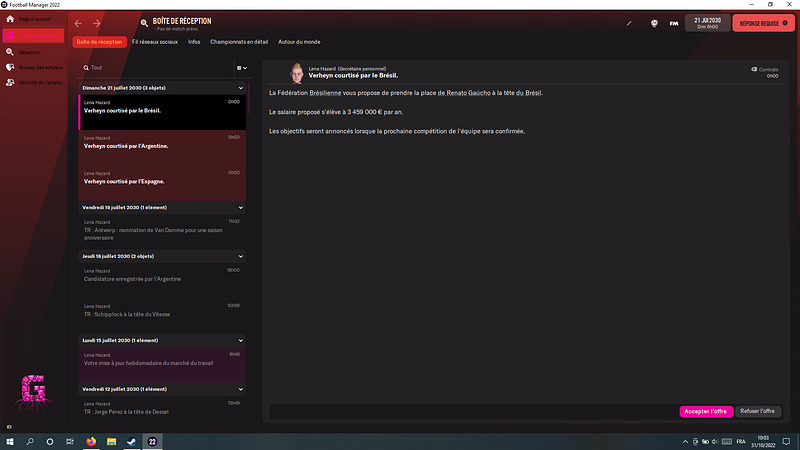
Task: Click the forward navigation arrow
Action: click(96, 23)
